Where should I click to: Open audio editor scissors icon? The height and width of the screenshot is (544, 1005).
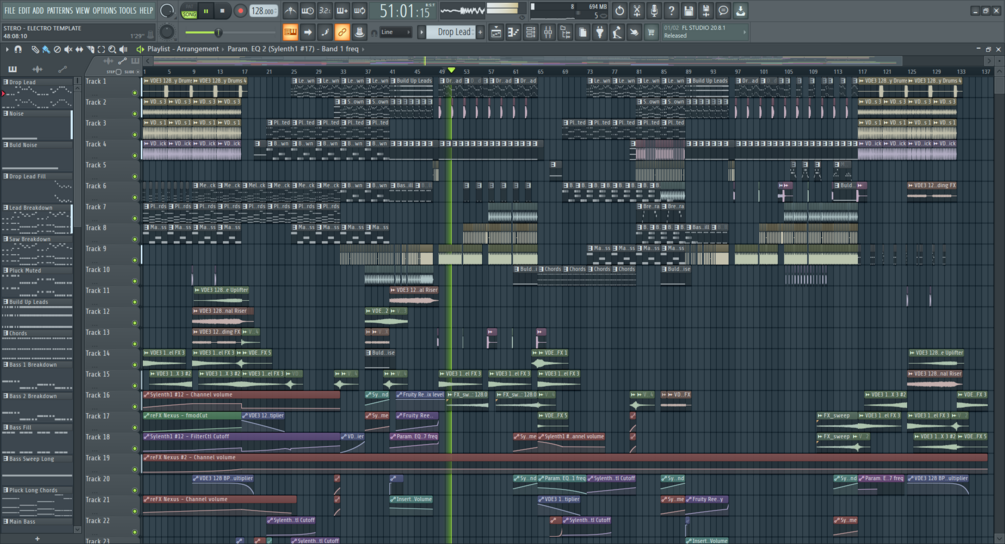636,11
